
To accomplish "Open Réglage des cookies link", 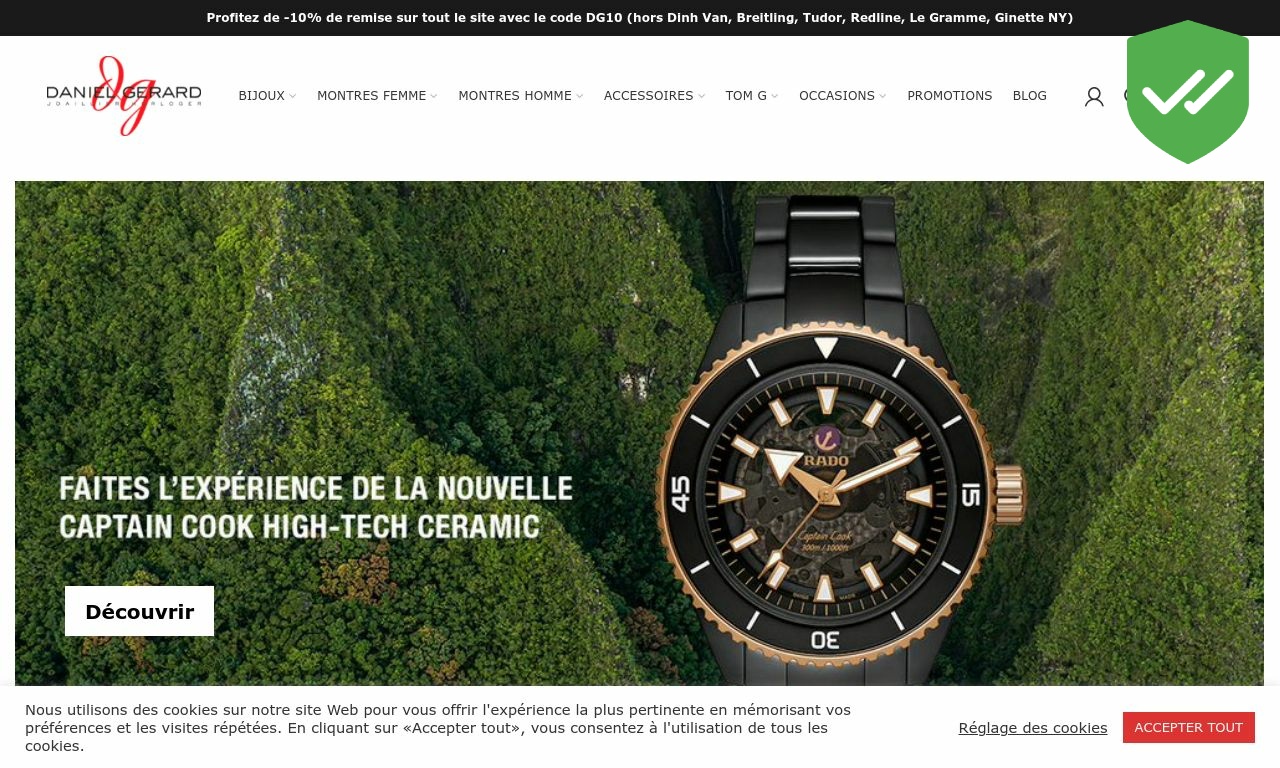I will (x=1033, y=728).
